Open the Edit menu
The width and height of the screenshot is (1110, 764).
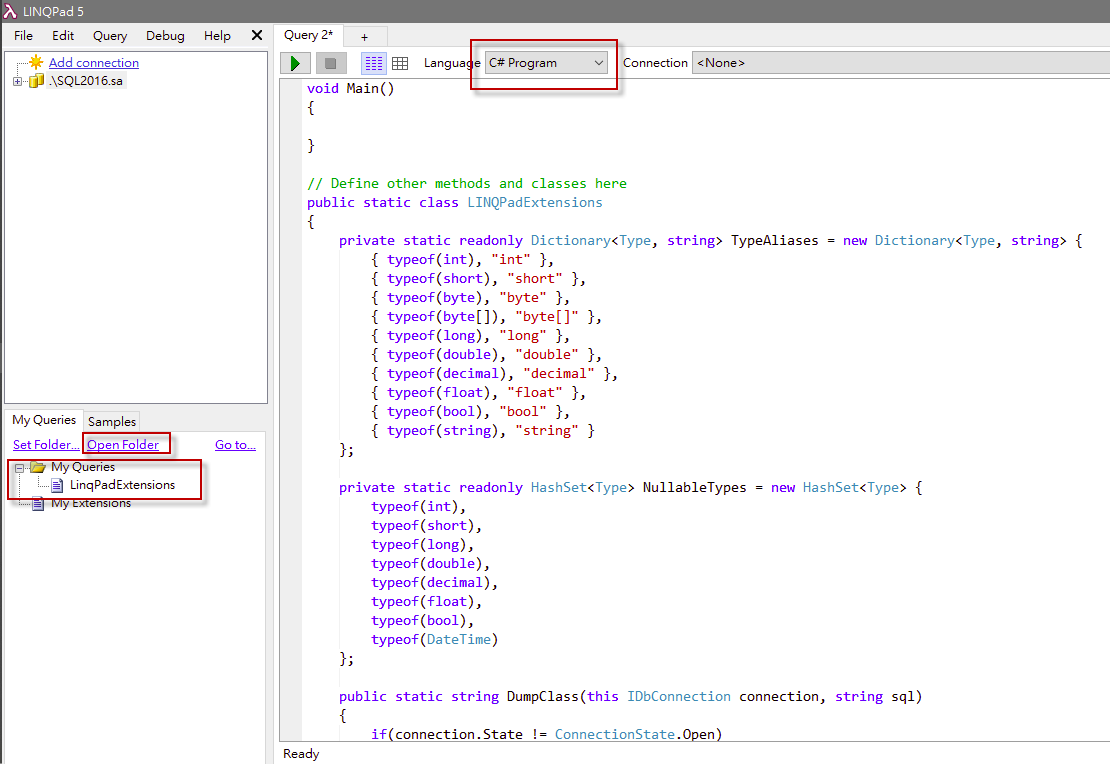coord(63,35)
